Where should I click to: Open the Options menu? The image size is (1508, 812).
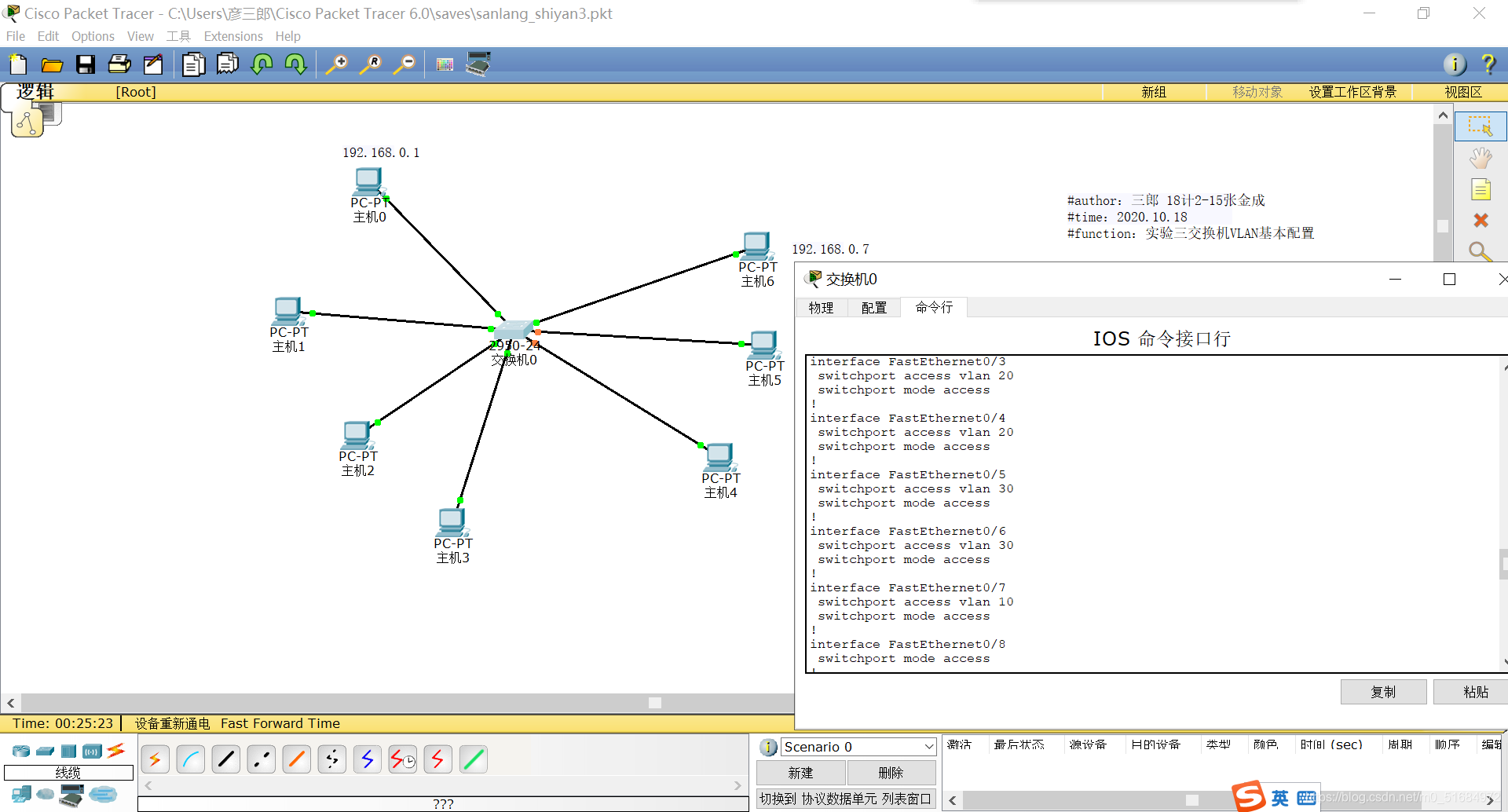[x=93, y=36]
